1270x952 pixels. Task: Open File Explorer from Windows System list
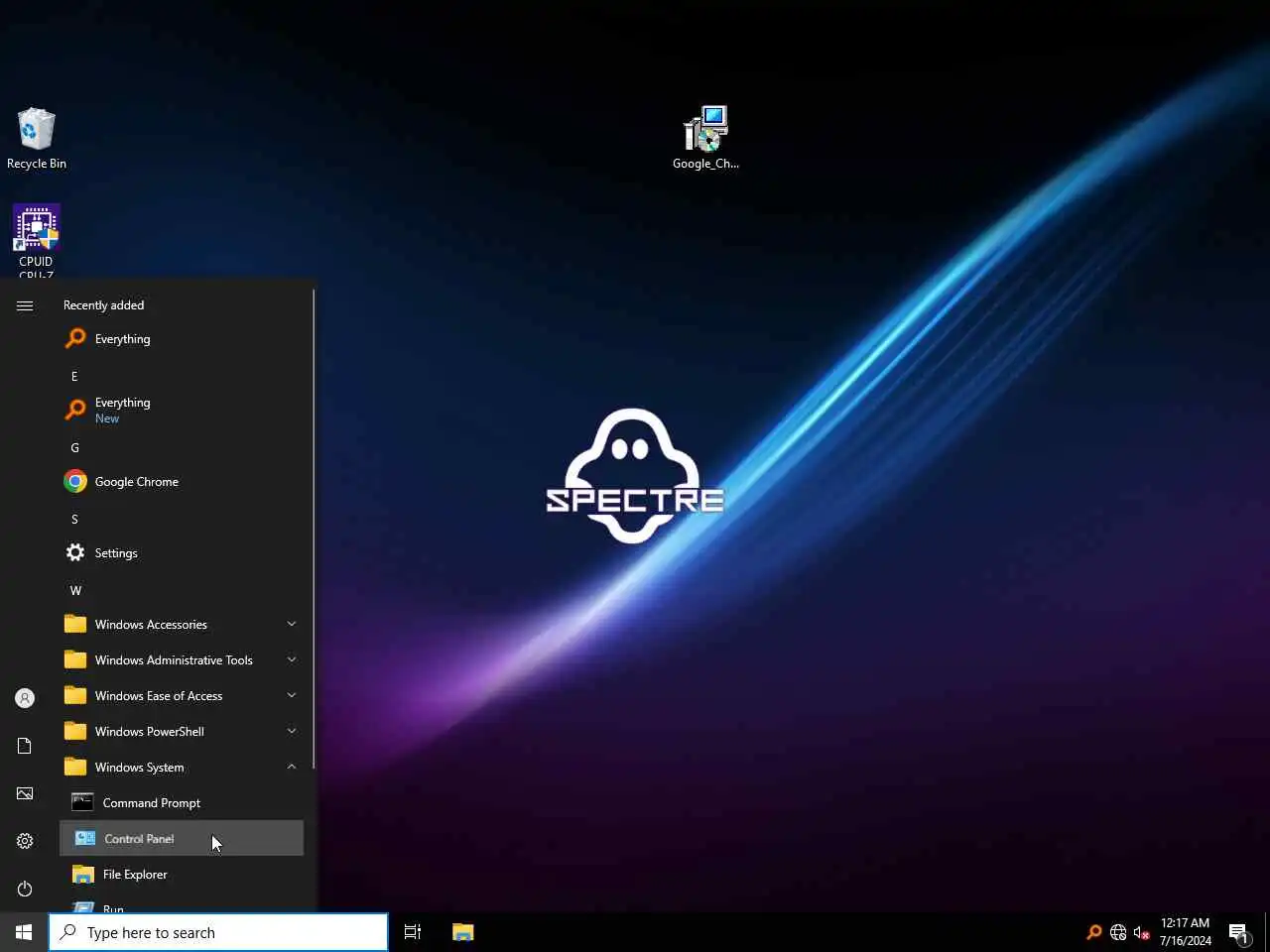pos(182,875)
